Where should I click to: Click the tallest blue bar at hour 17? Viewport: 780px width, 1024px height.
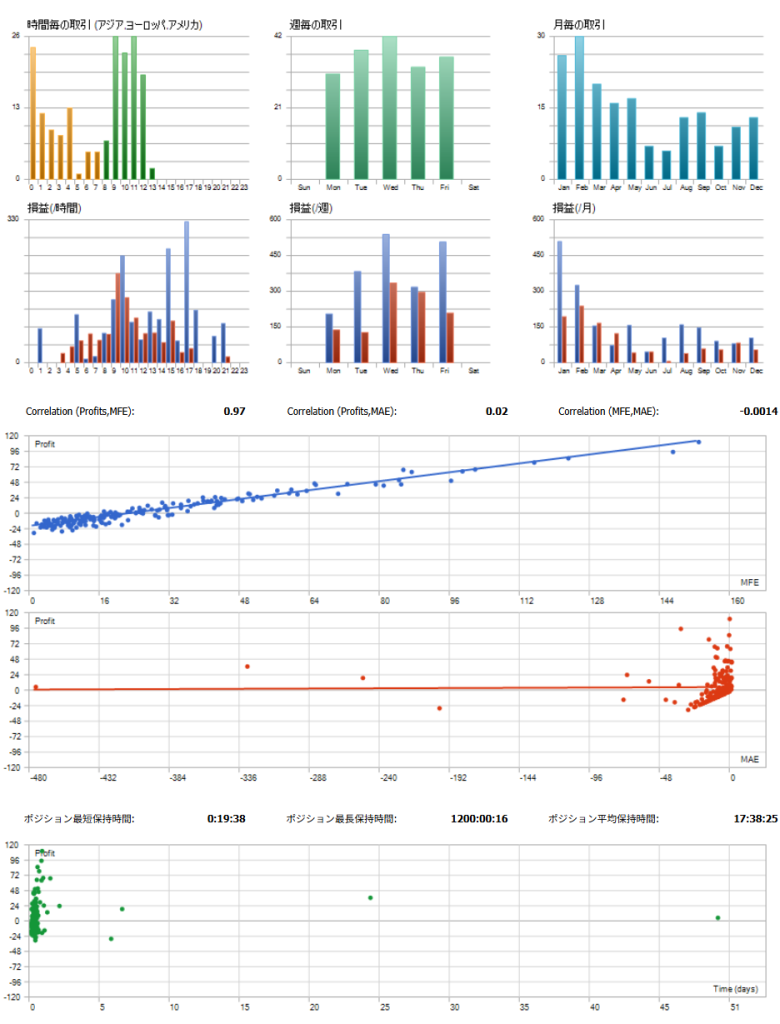(186, 292)
